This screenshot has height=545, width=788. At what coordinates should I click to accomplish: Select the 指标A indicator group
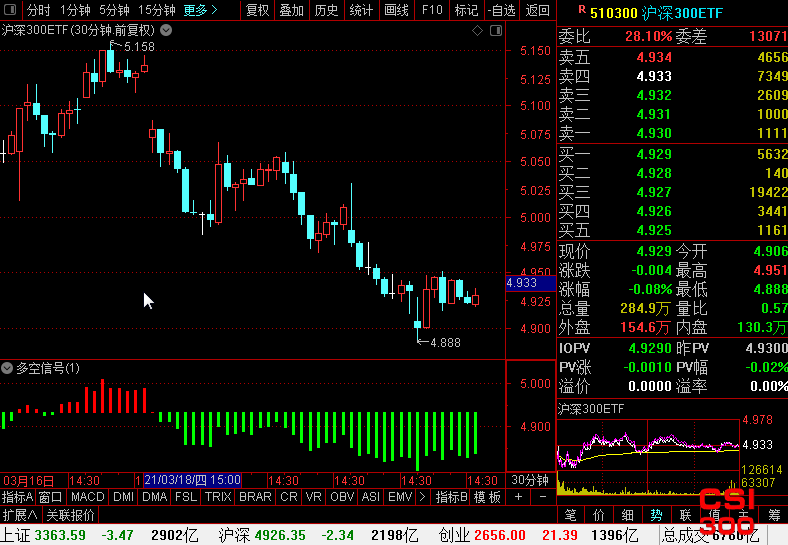(18, 497)
